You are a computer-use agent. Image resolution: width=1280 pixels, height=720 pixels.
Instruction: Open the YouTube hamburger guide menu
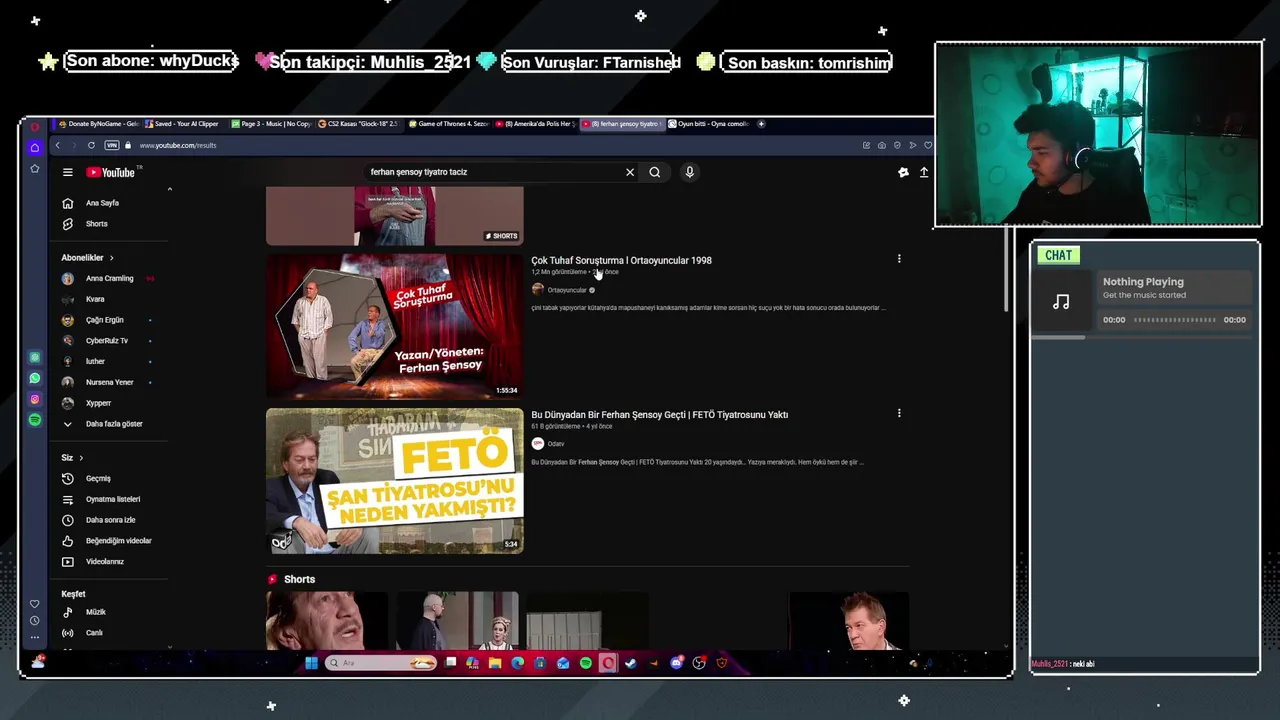(x=67, y=172)
